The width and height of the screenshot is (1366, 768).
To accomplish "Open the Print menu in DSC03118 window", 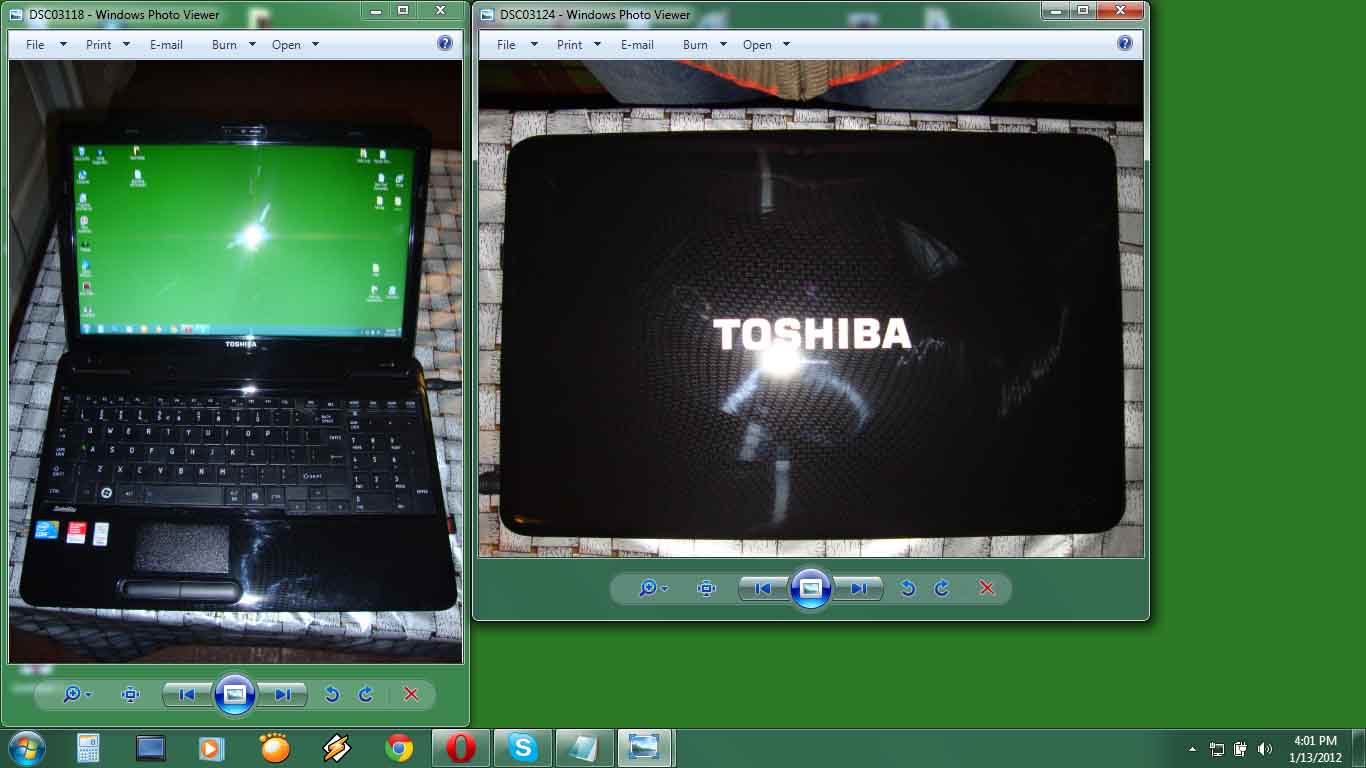I will (x=108, y=44).
